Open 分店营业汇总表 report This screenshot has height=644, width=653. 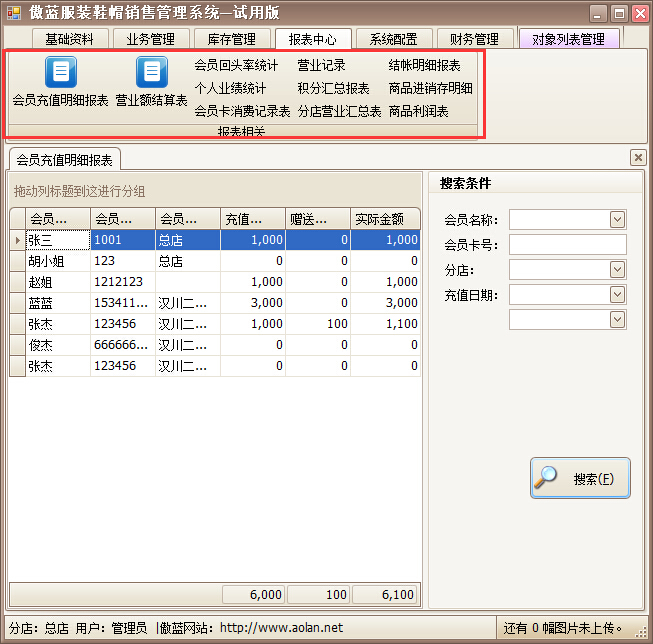coord(339,111)
